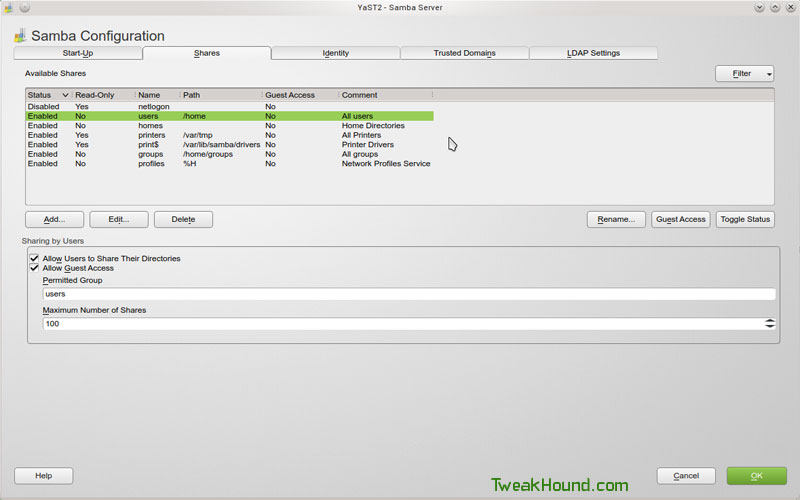Focus the Permitted Group field
800x500 pixels.
pyautogui.click(x=409, y=294)
